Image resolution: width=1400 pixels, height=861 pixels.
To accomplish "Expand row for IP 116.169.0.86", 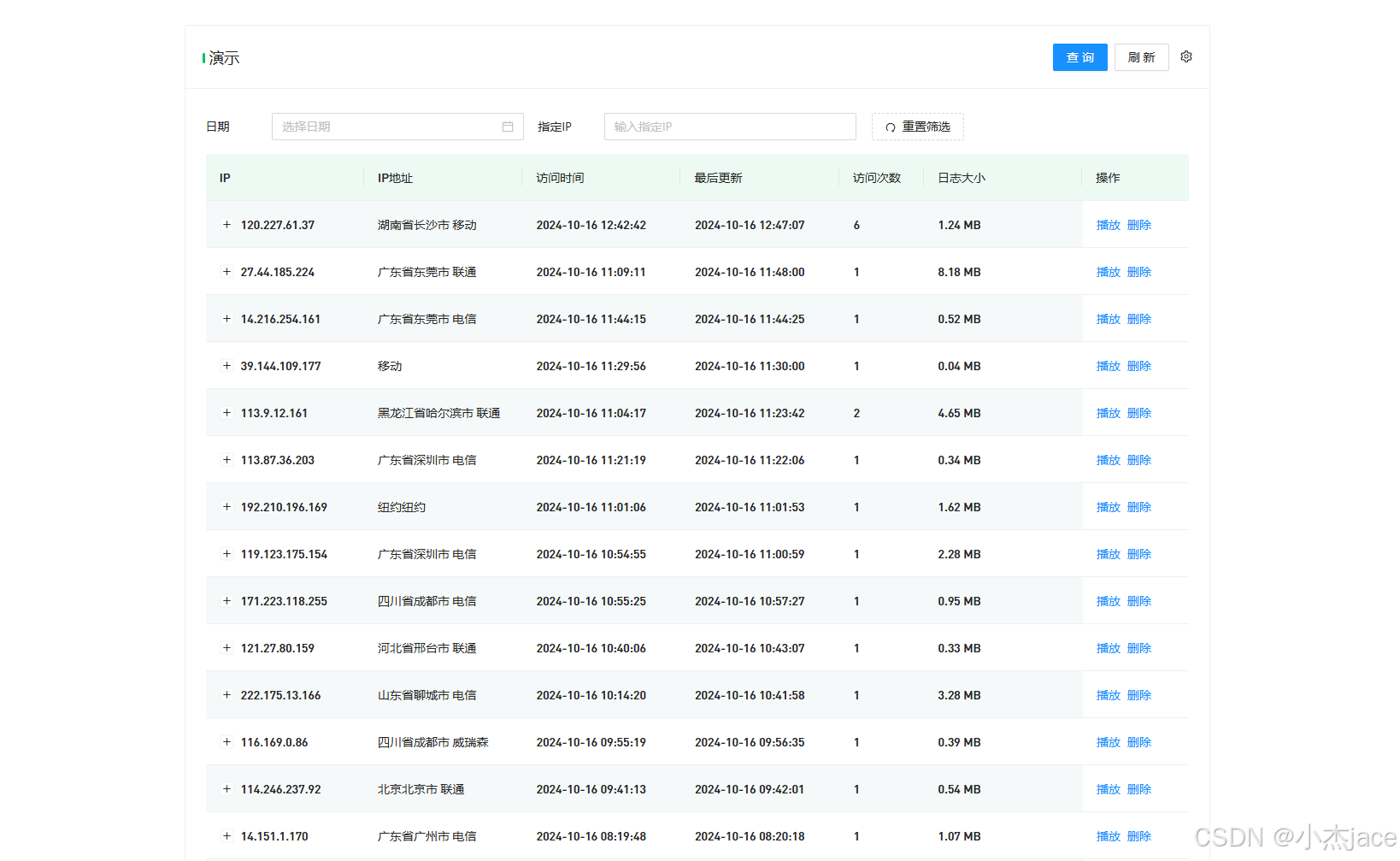I will (226, 742).
